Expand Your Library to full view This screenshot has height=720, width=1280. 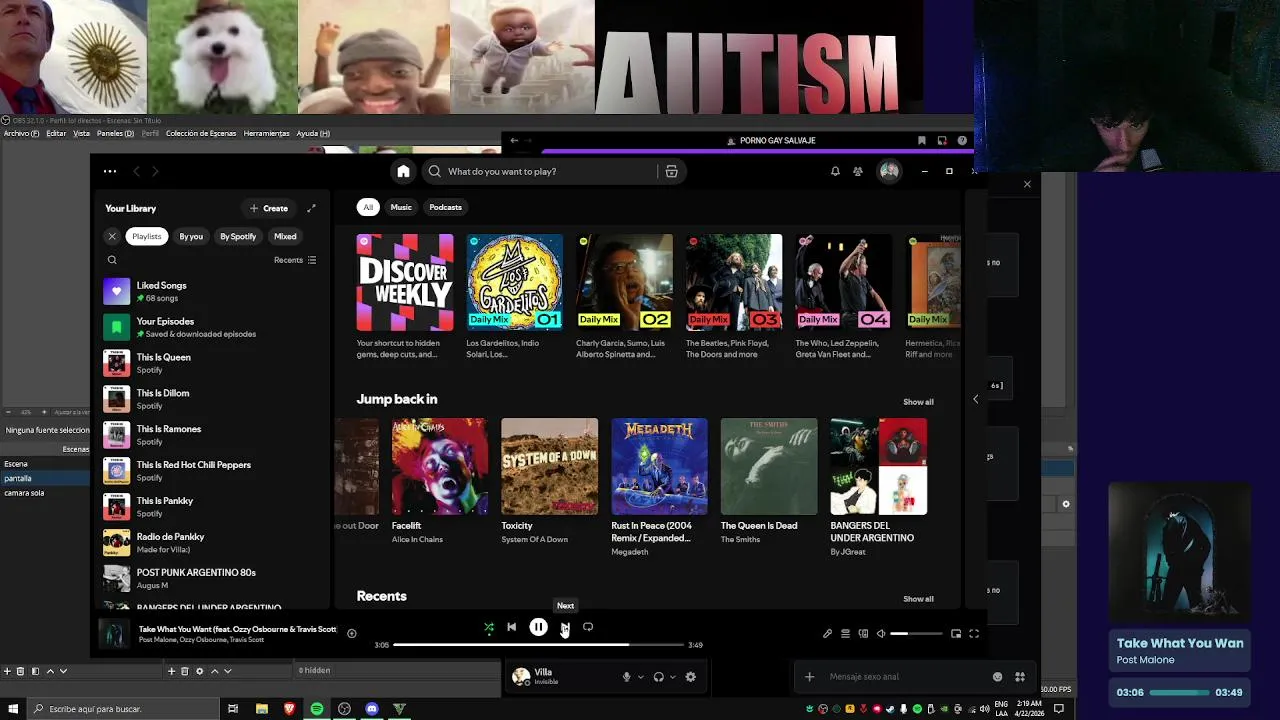coord(311,208)
